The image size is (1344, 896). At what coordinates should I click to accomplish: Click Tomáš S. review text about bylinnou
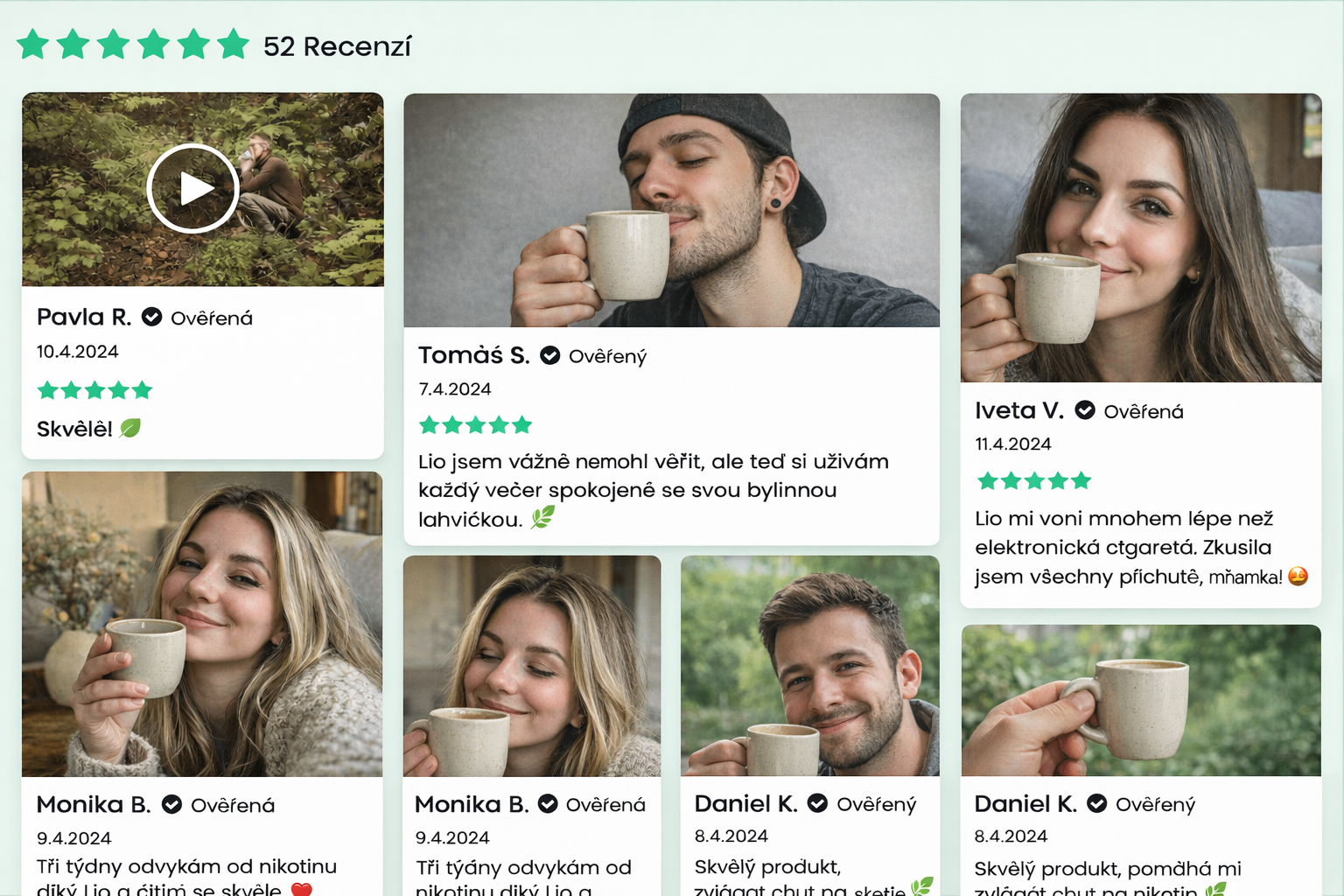coord(653,490)
